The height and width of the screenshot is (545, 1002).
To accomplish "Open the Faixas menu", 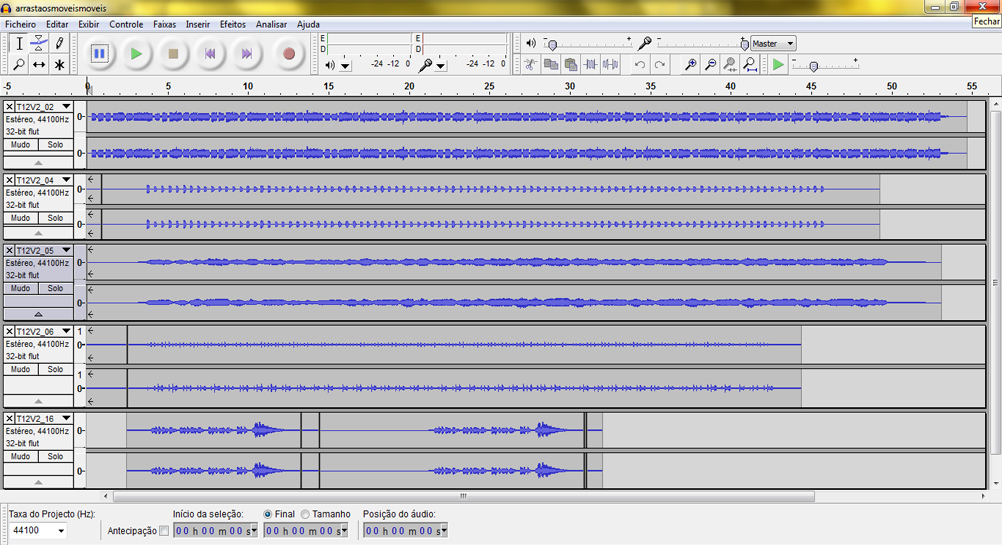I will coord(164,24).
